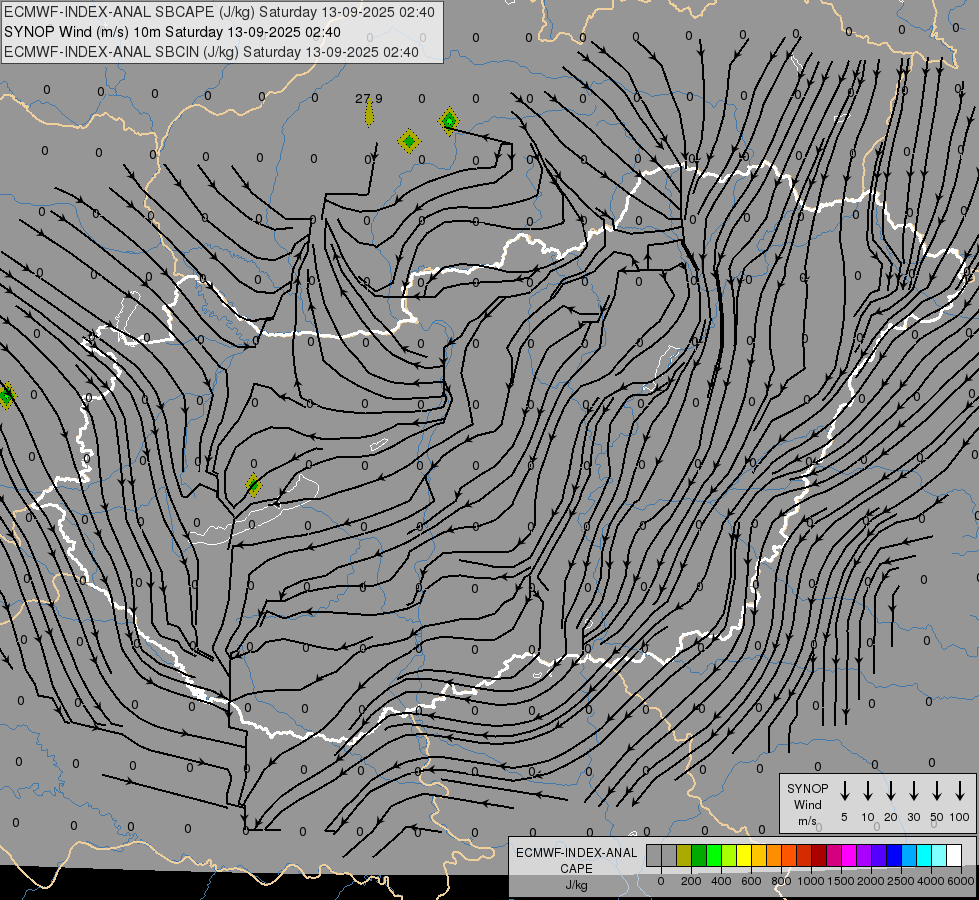Click the 27.9 CAPE value label
This screenshot has width=979, height=900.
pos(368,99)
